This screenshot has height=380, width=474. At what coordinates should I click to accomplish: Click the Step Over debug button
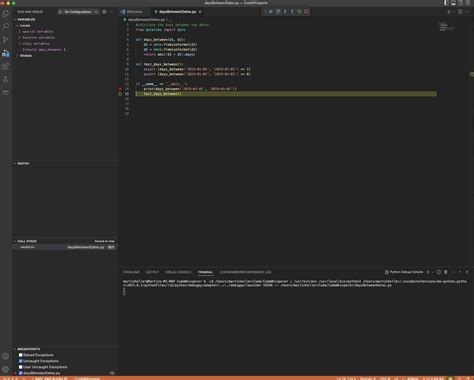click(x=278, y=12)
